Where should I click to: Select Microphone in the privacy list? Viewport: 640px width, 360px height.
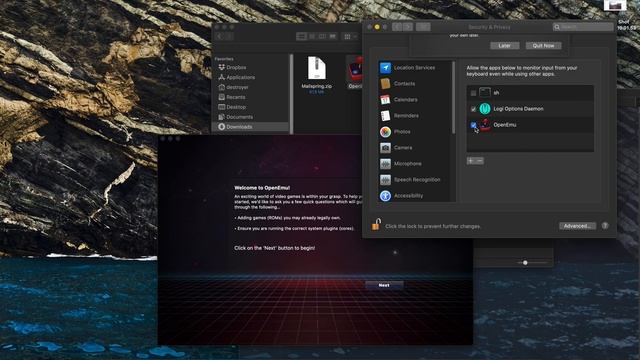[416, 164]
